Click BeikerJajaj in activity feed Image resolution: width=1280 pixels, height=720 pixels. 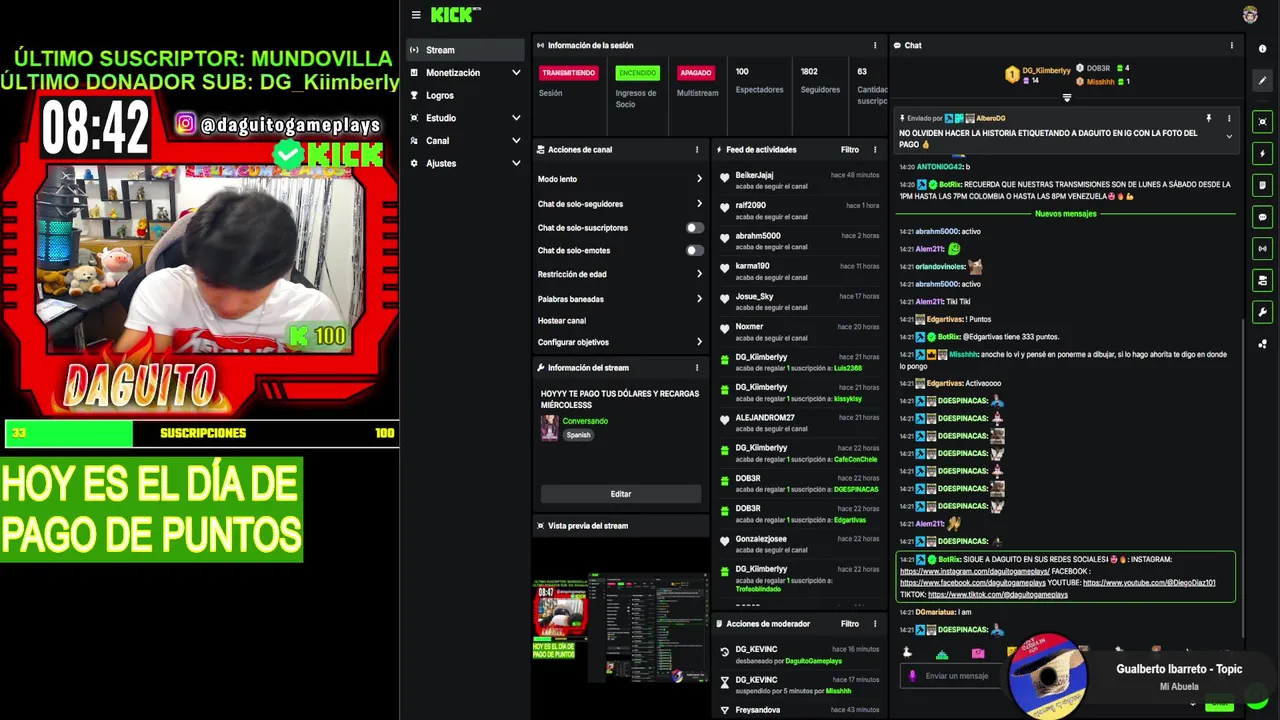click(754, 175)
